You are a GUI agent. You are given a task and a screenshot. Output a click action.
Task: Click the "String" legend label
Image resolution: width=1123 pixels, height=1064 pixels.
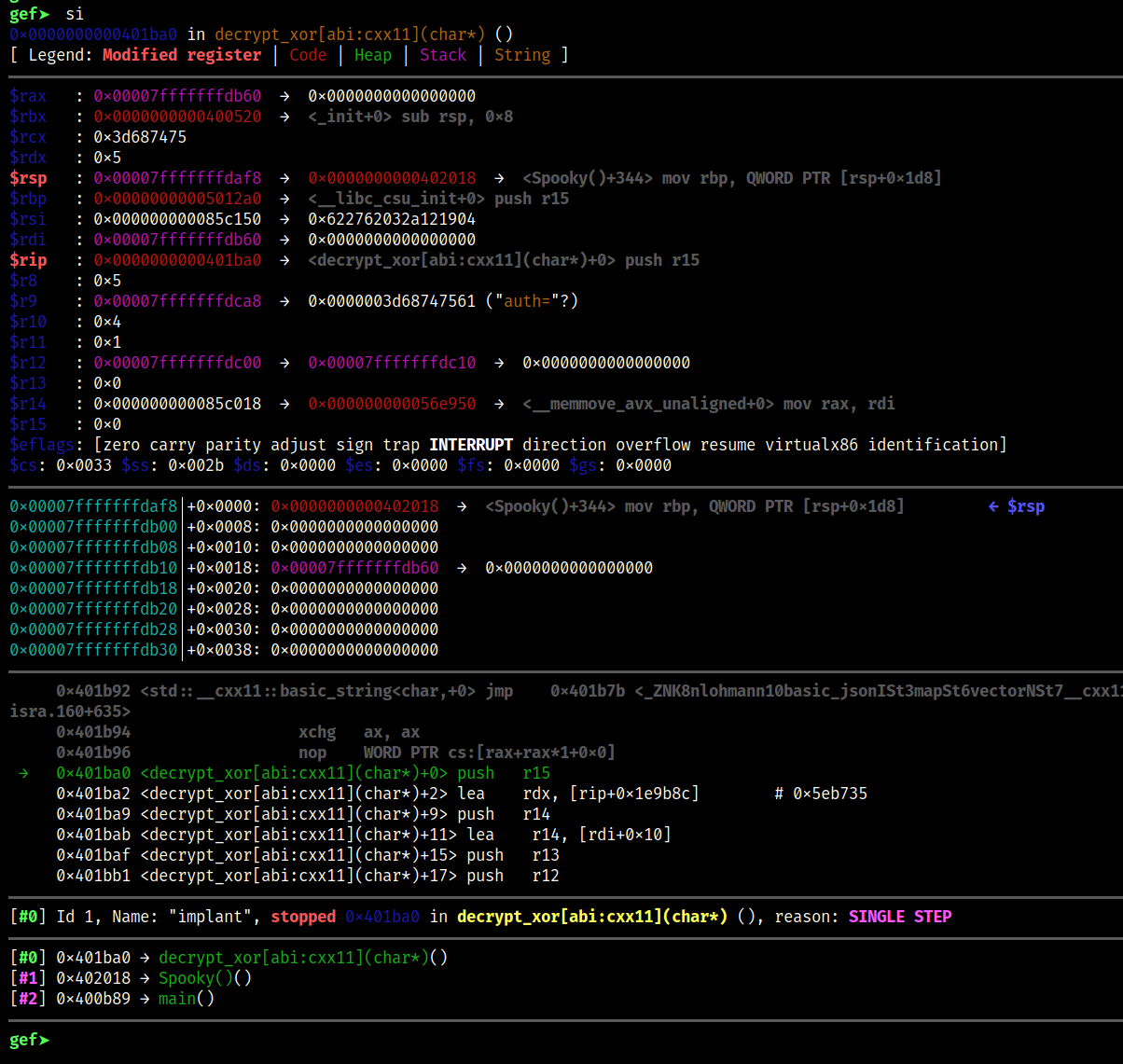coord(522,55)
